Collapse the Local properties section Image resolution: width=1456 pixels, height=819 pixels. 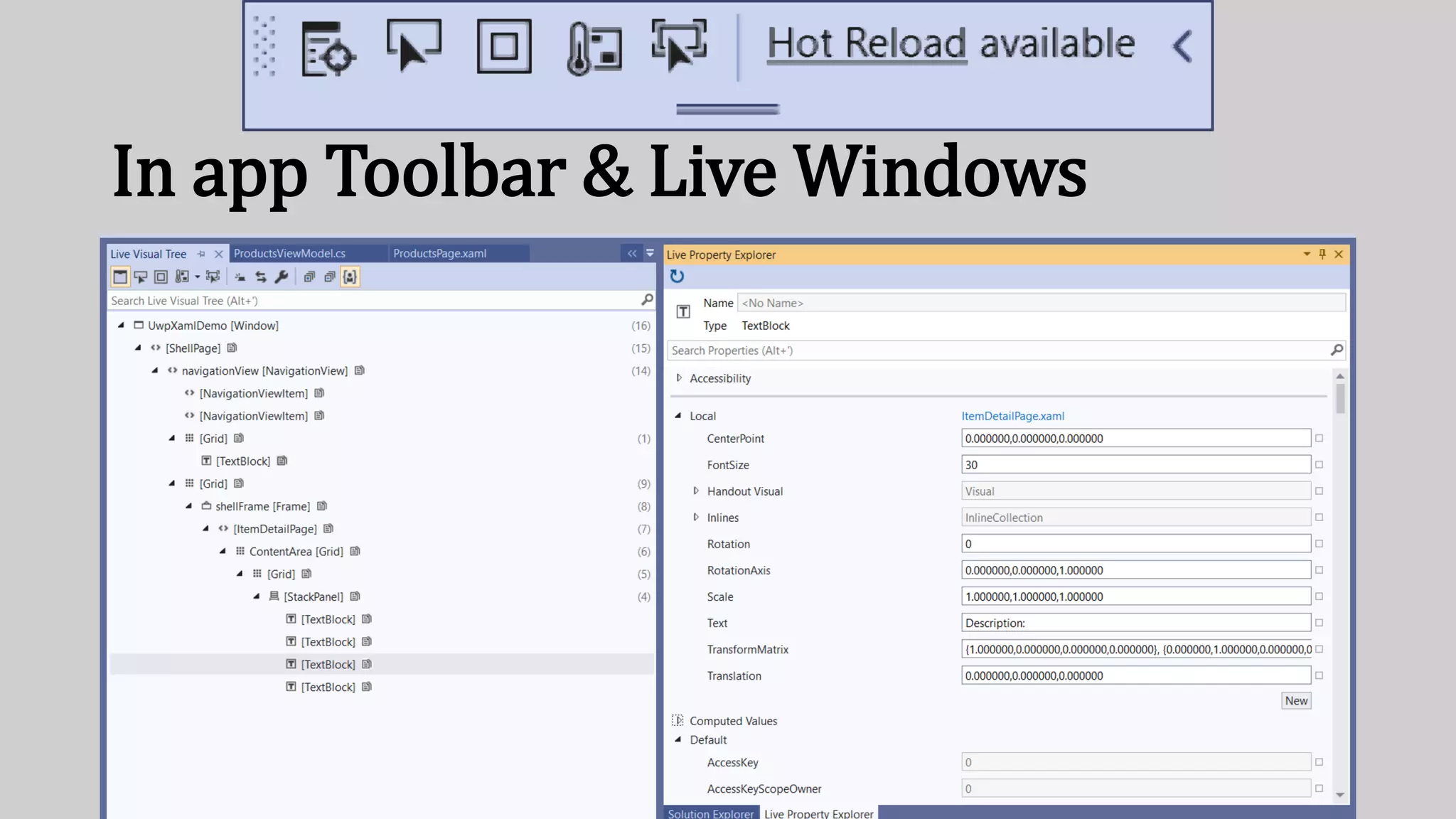click(678, 416)
